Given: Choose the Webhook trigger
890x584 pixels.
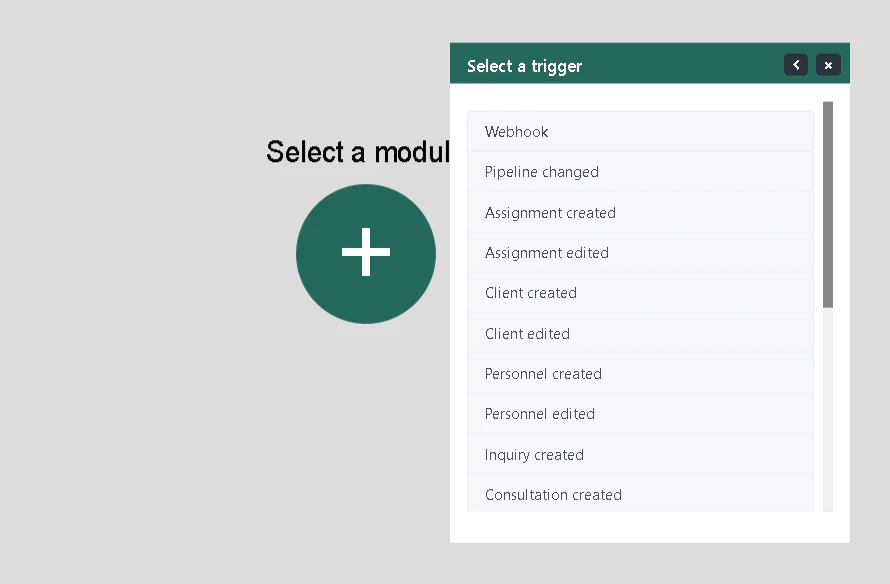Looking at the screenshot, I should coord(640,132).
